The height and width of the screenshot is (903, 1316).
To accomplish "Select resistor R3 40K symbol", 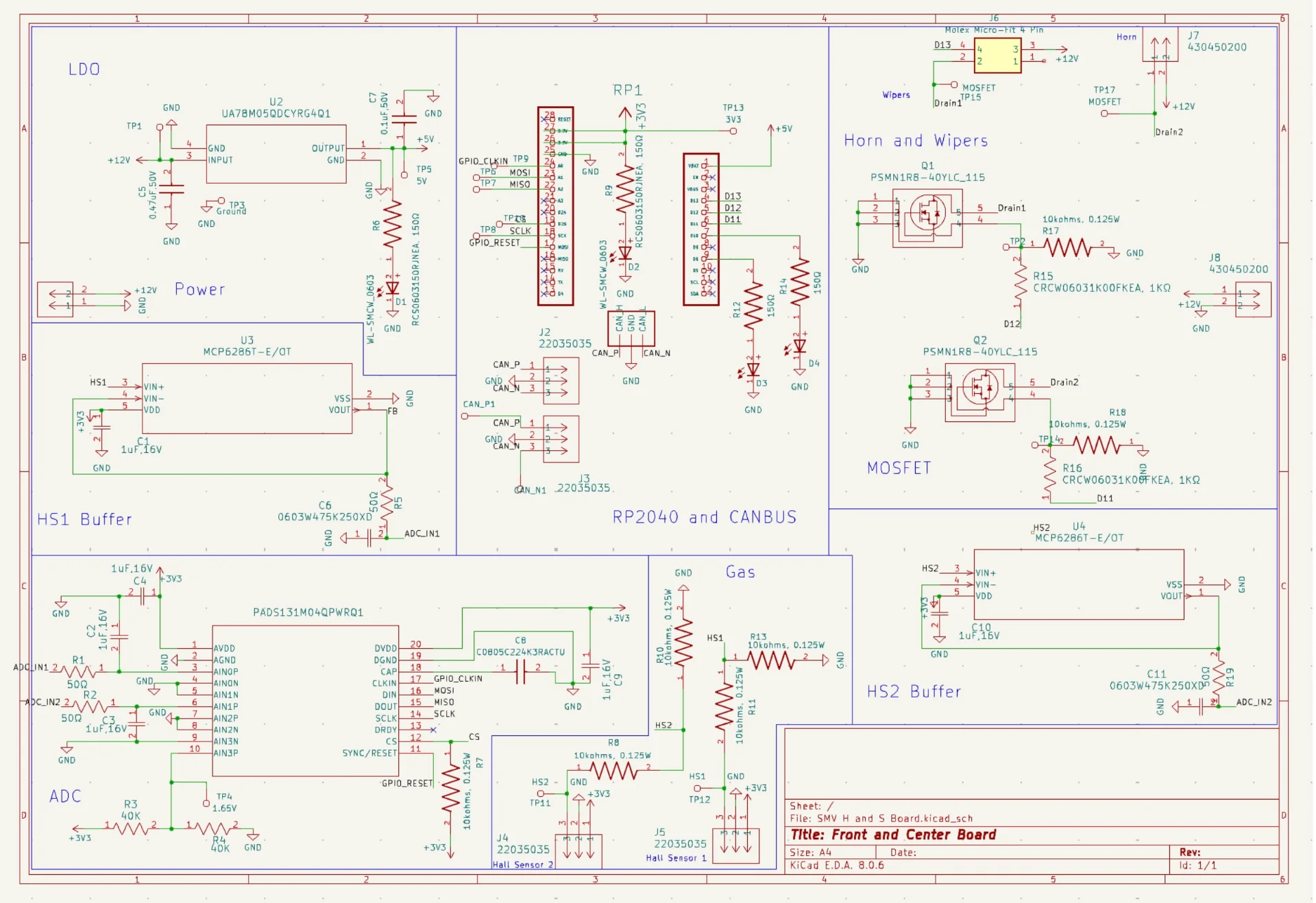I will 130,828.
